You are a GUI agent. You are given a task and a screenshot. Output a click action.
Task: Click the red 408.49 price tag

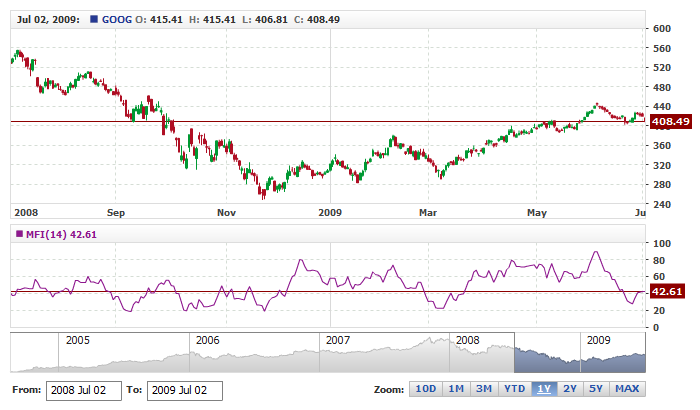pos(670,121)
